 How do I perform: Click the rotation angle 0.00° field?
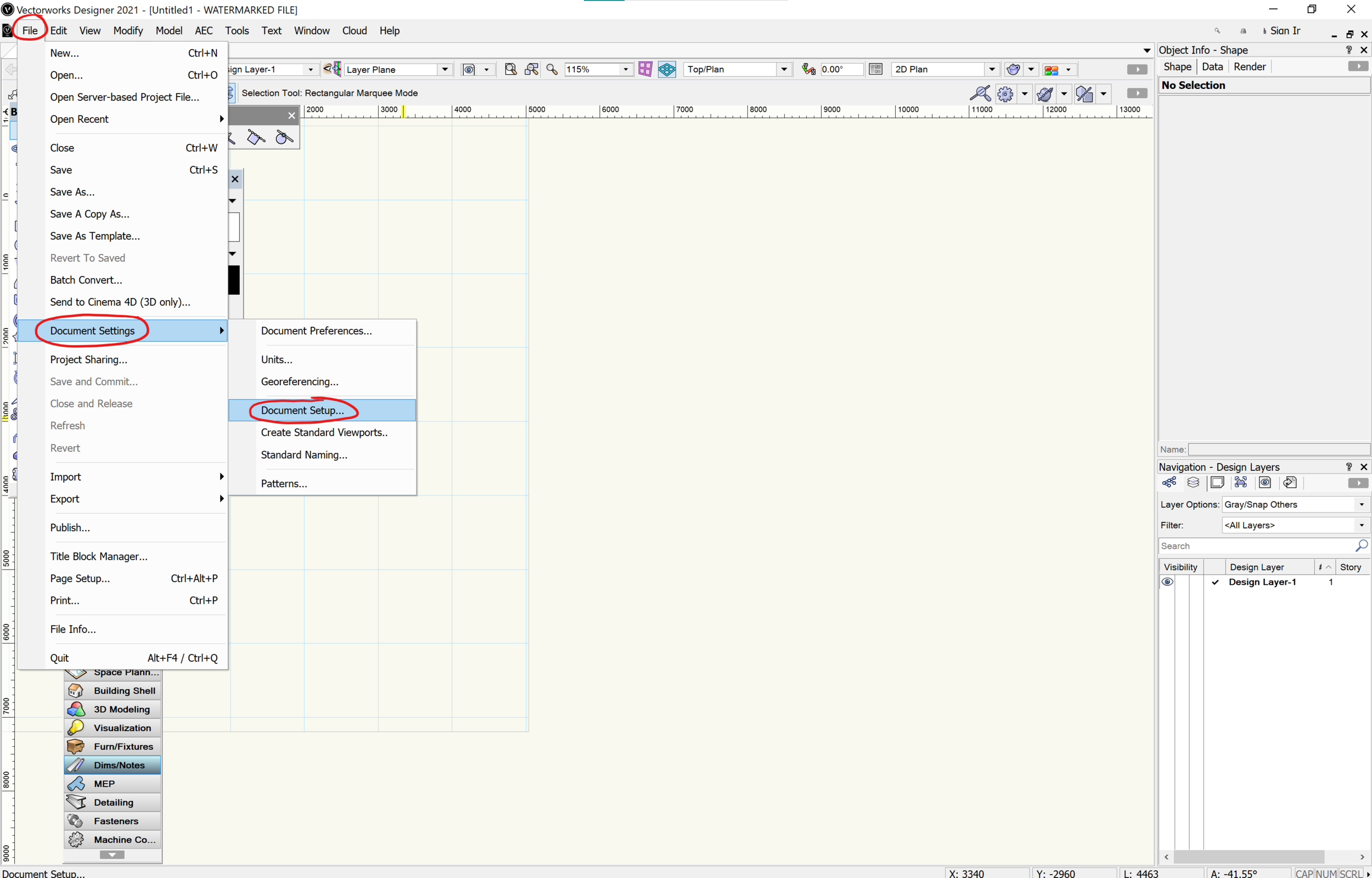click(841, 69)
